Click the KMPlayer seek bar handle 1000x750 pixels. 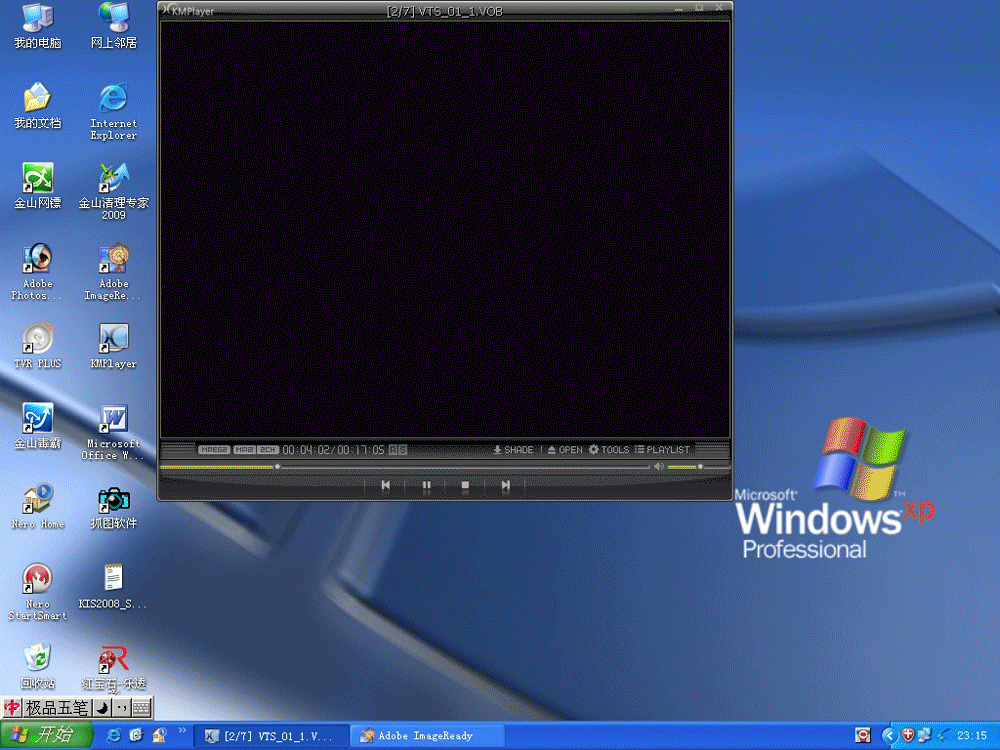pos(277,467)
